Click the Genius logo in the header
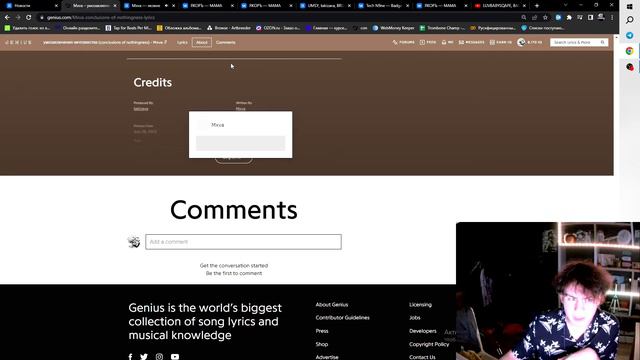Screen dimensions: 640x360 pyautogui.click(x=18, y=42)
